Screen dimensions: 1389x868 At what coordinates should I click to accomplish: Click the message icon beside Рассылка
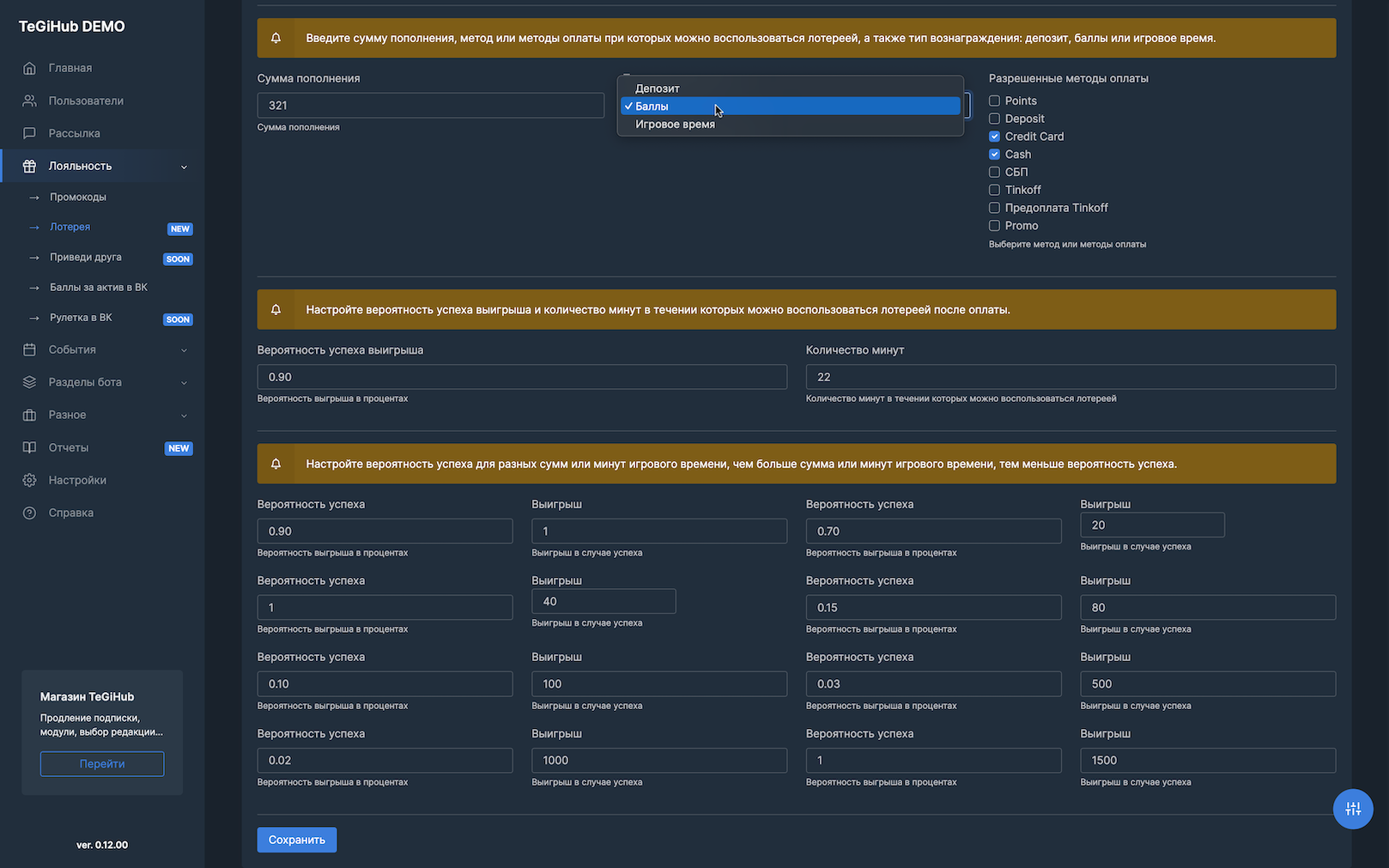(x=29, y=133)
